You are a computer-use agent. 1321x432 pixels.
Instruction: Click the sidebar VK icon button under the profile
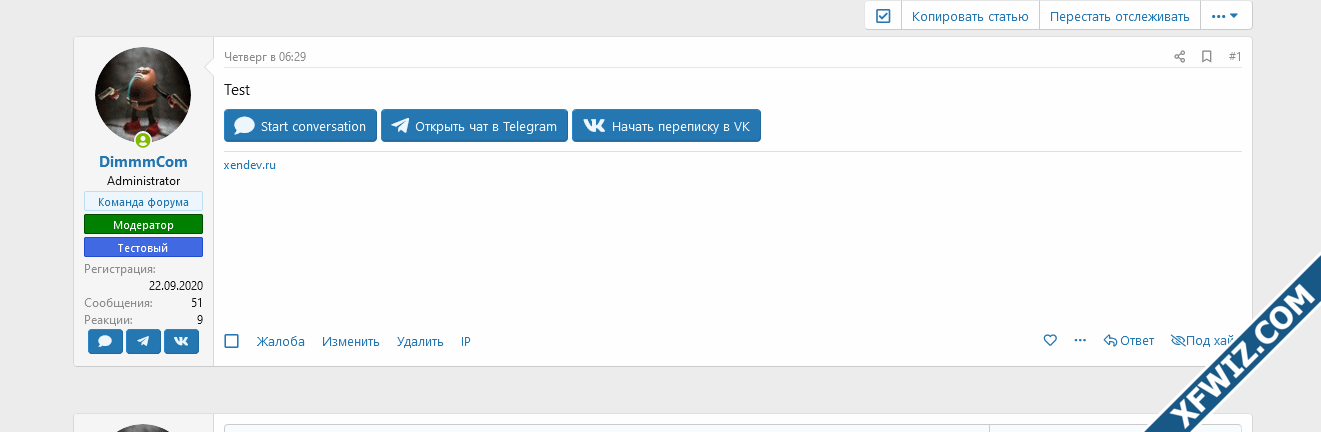click(x=181, y=341)
